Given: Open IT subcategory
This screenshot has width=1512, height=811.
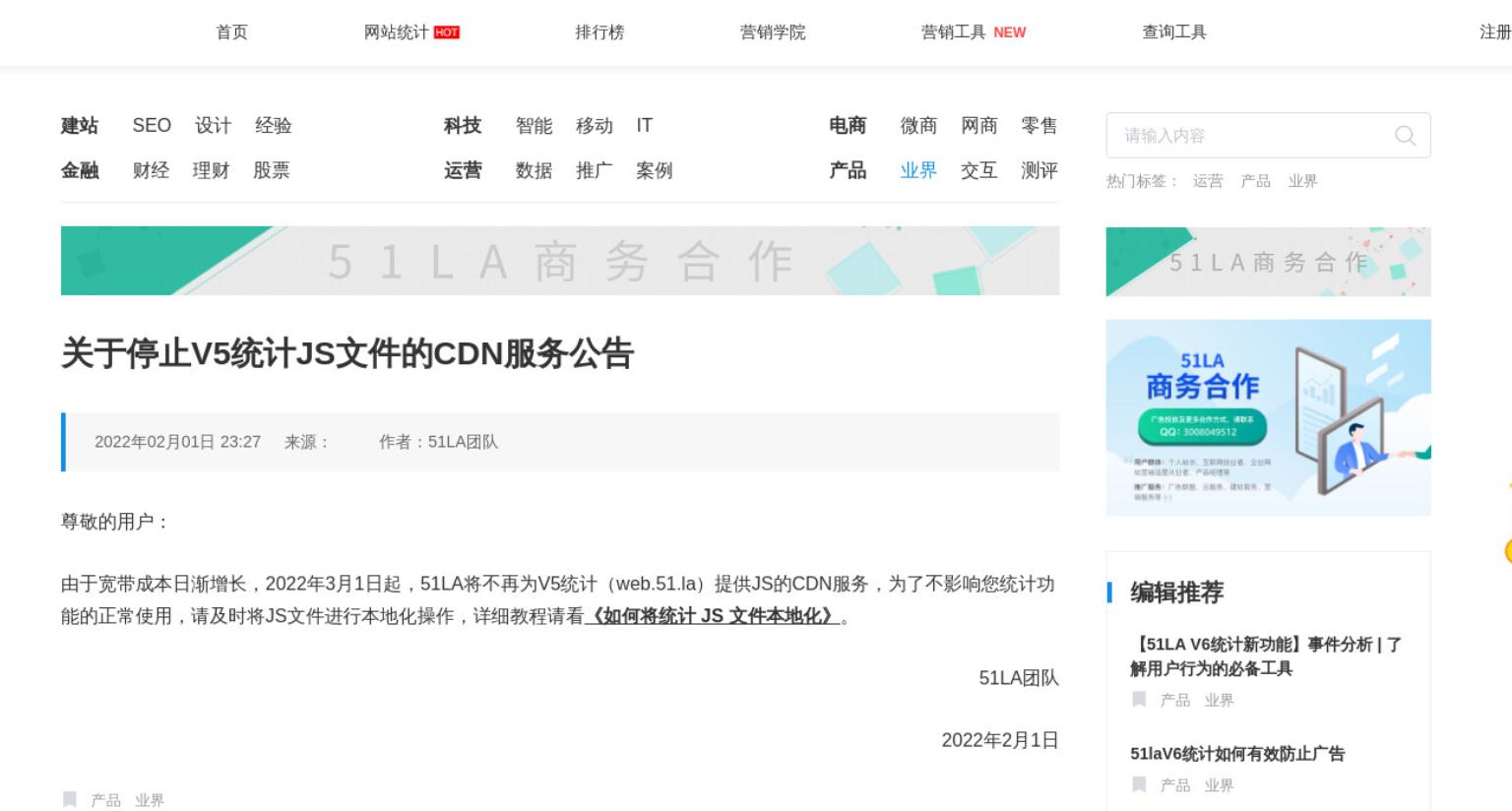Looking at the screenshot, I should [644, 126].
